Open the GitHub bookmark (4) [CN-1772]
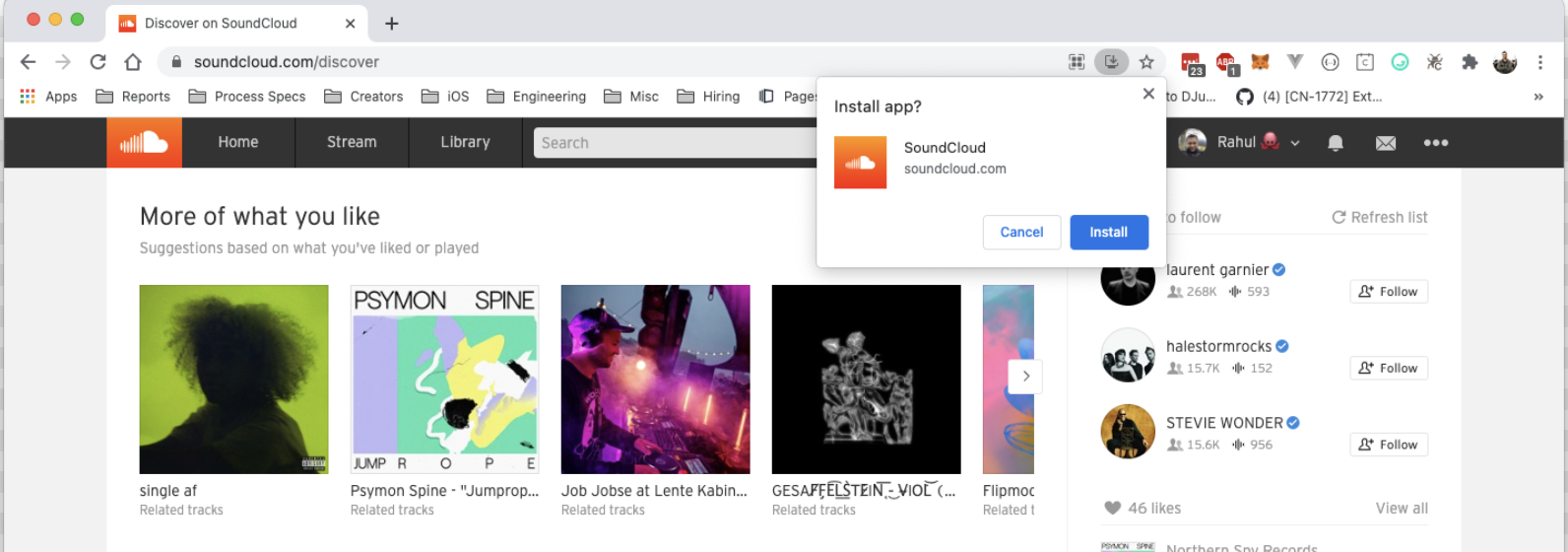This screenshot has width=1568, height=552. (1309, 97)
